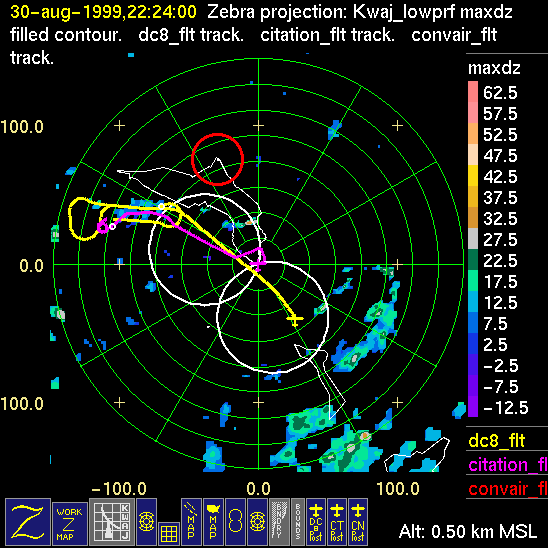Screen dimensions: 548x548
Task: Click the red convair circle marker
Action: pyautogui.click(x=217, y=159)
